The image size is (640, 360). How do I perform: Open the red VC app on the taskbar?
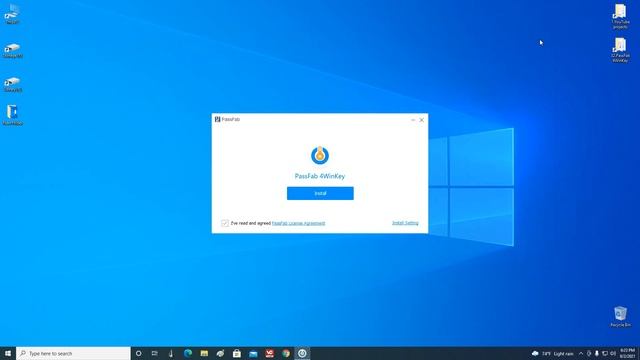click(269, 353)
